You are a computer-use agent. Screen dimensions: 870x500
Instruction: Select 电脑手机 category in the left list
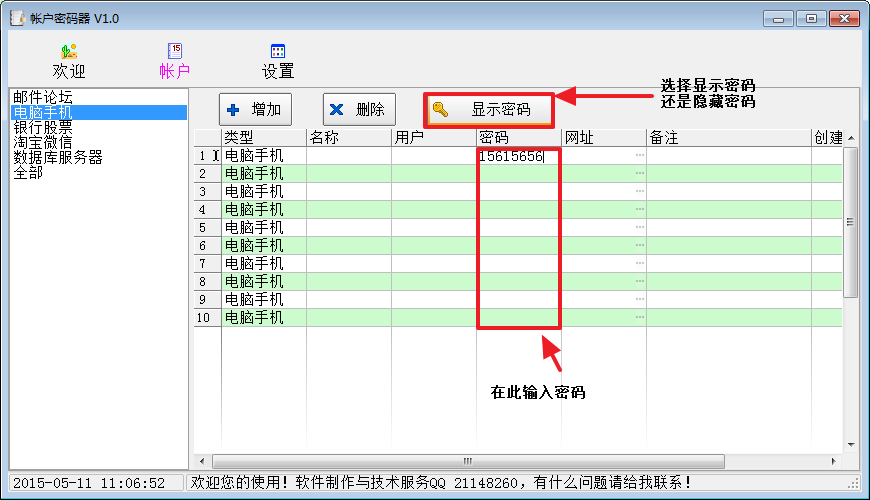coord(99,112)
